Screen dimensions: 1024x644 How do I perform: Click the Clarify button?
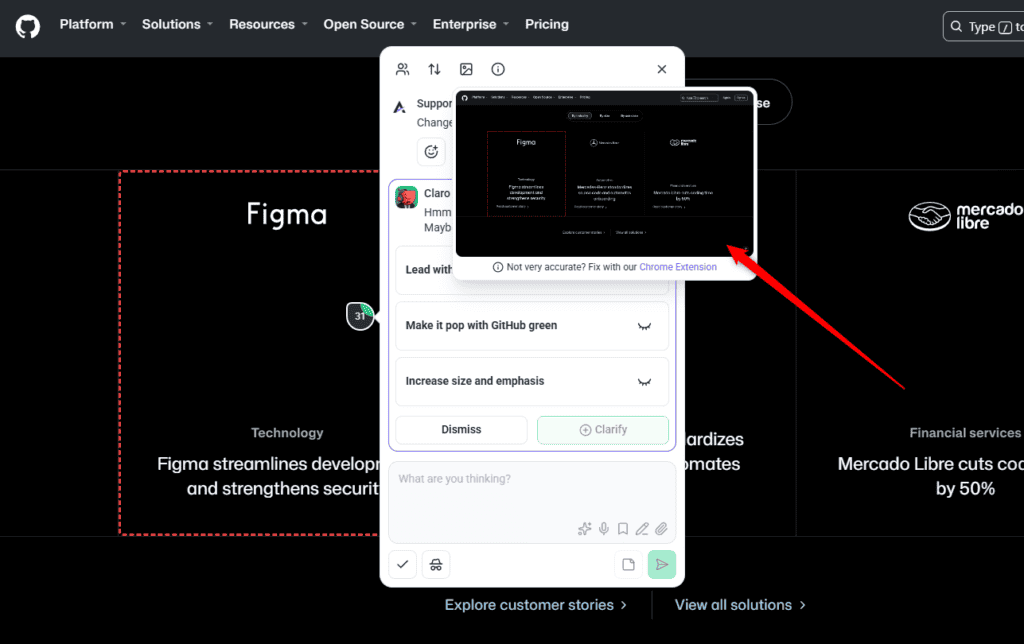coord(603,430)
